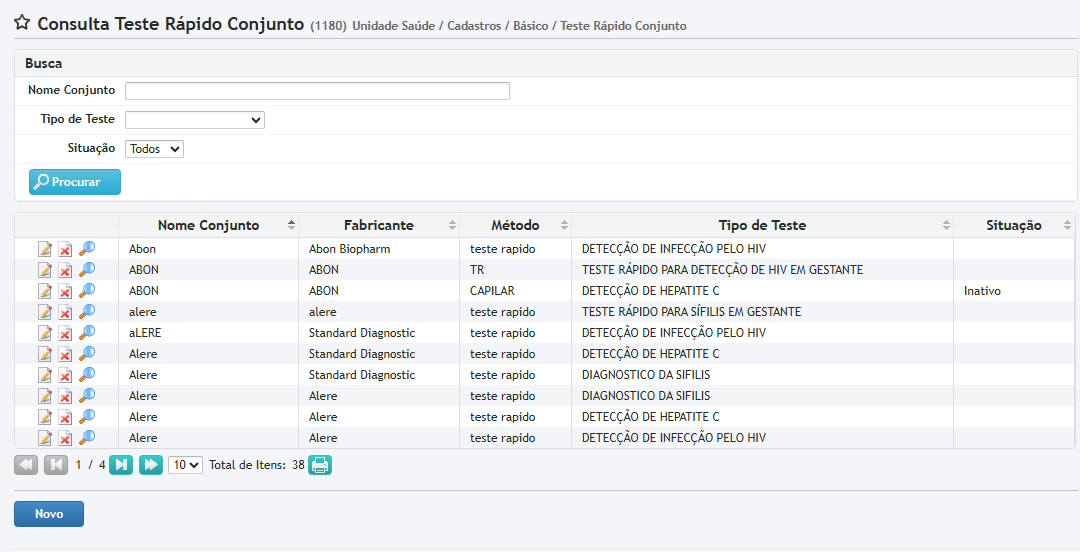Image resolution: width=1080 pixels, height=552 pixels.
Task: Go to the next results page
Action: (x=120, y=465)
